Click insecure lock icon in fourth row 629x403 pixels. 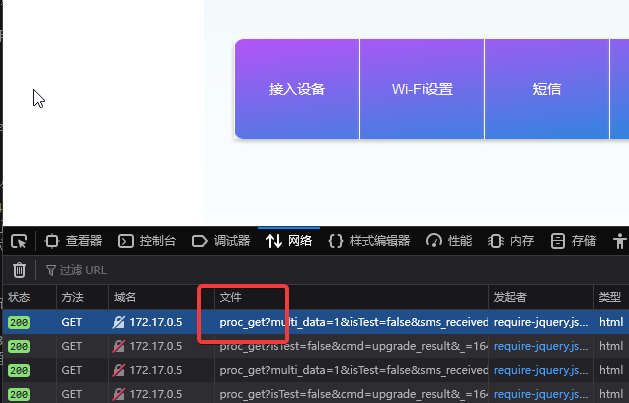tap(118, 394)
